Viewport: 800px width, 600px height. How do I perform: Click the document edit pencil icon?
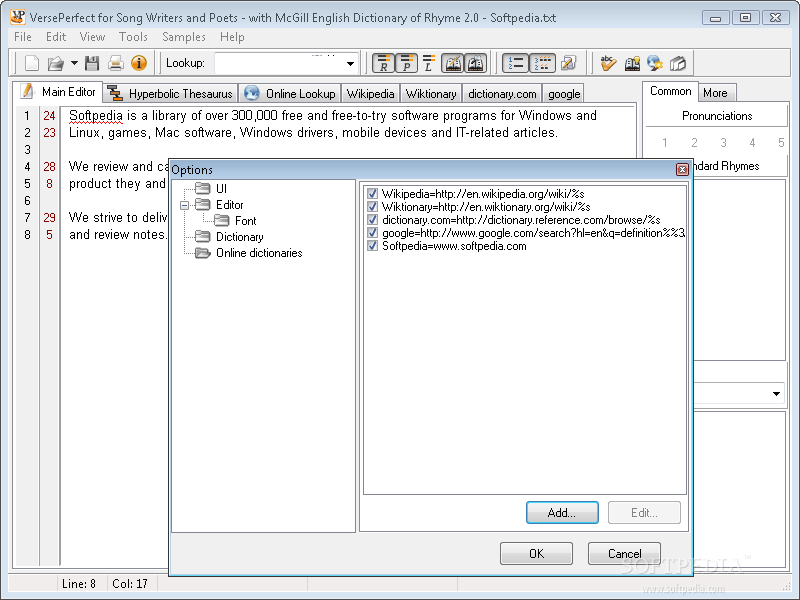[x=568, y=63]
